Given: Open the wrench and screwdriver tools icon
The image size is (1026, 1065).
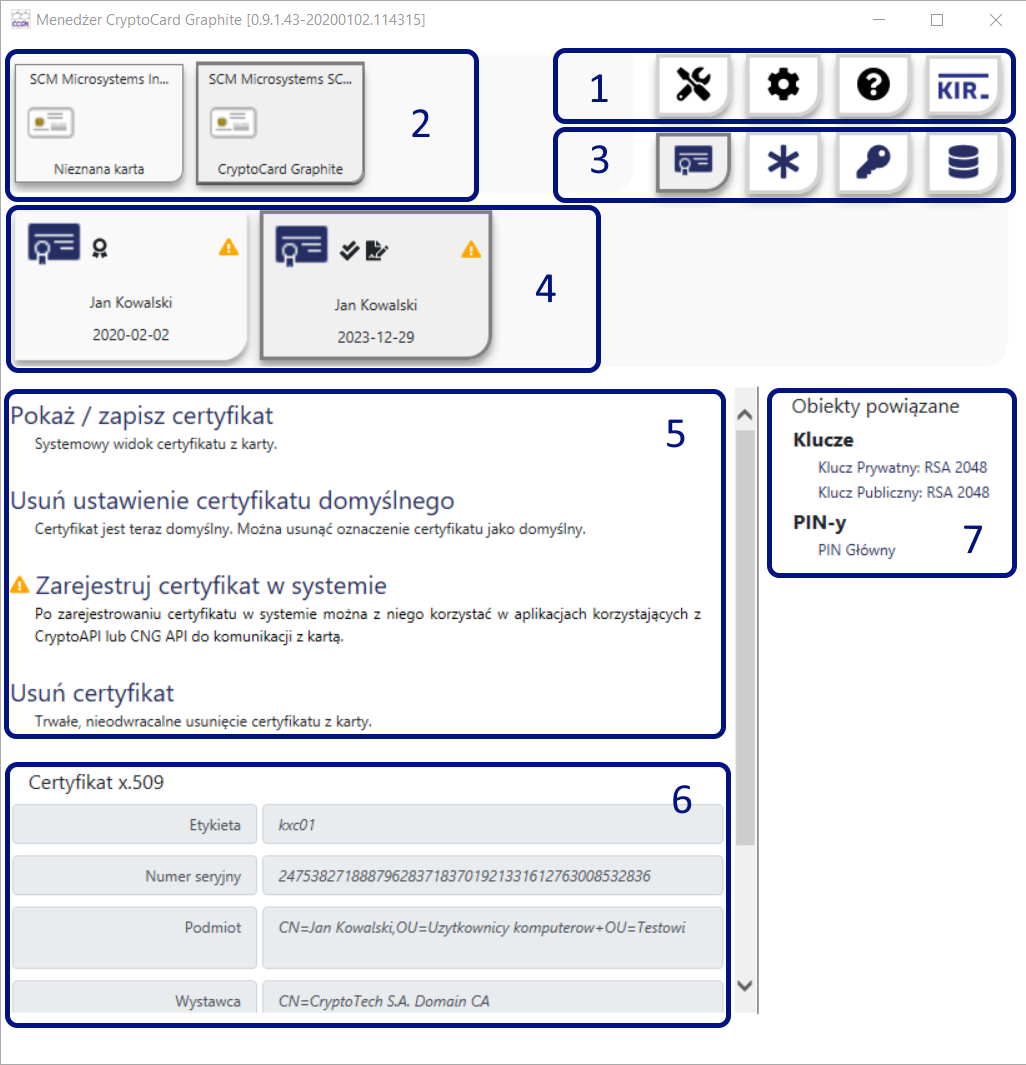Looking at the screenshot, I should (692, 86).
